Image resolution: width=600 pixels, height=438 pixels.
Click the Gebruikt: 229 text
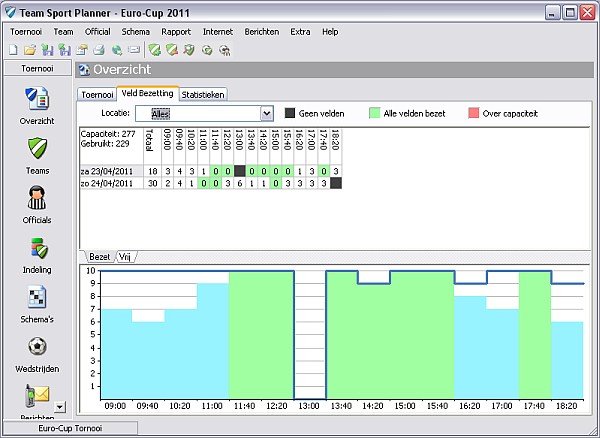(105, 144)
